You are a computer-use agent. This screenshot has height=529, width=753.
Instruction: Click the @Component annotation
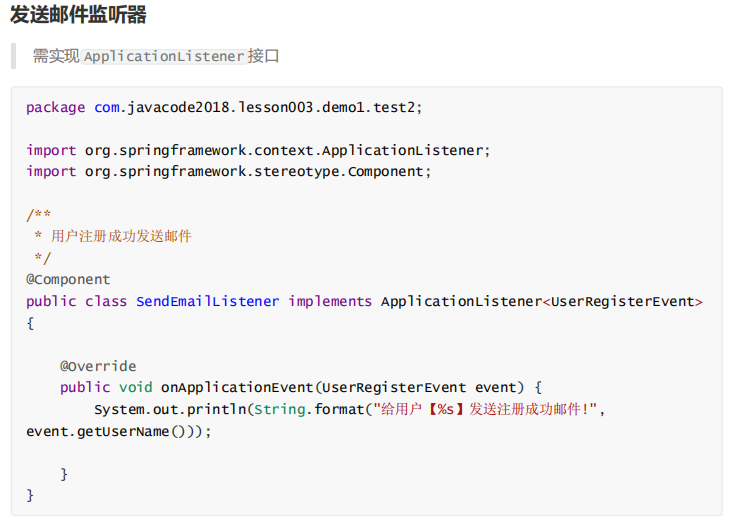click(68, 279)
